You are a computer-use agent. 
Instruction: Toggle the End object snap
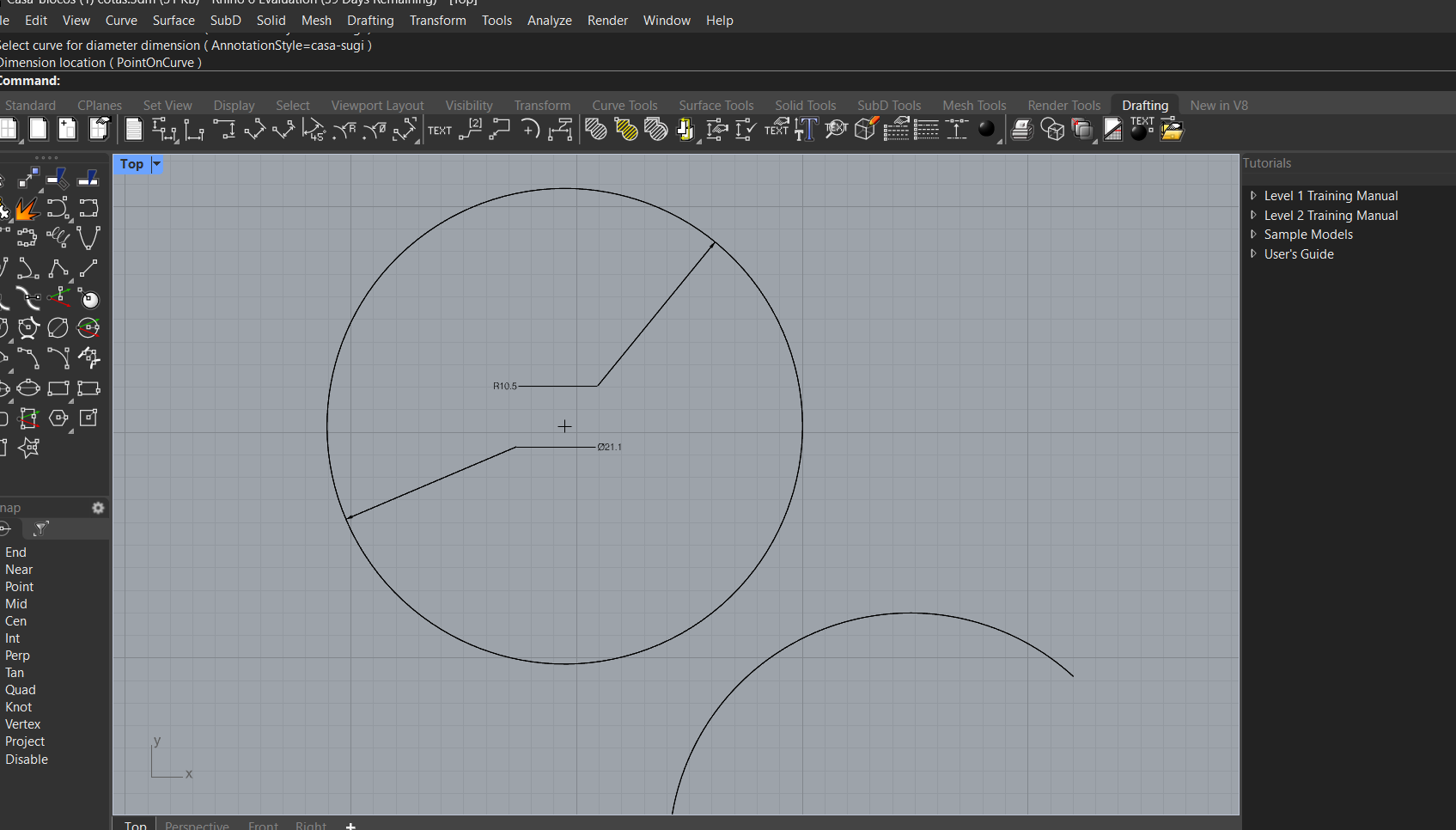pos(15,552)
